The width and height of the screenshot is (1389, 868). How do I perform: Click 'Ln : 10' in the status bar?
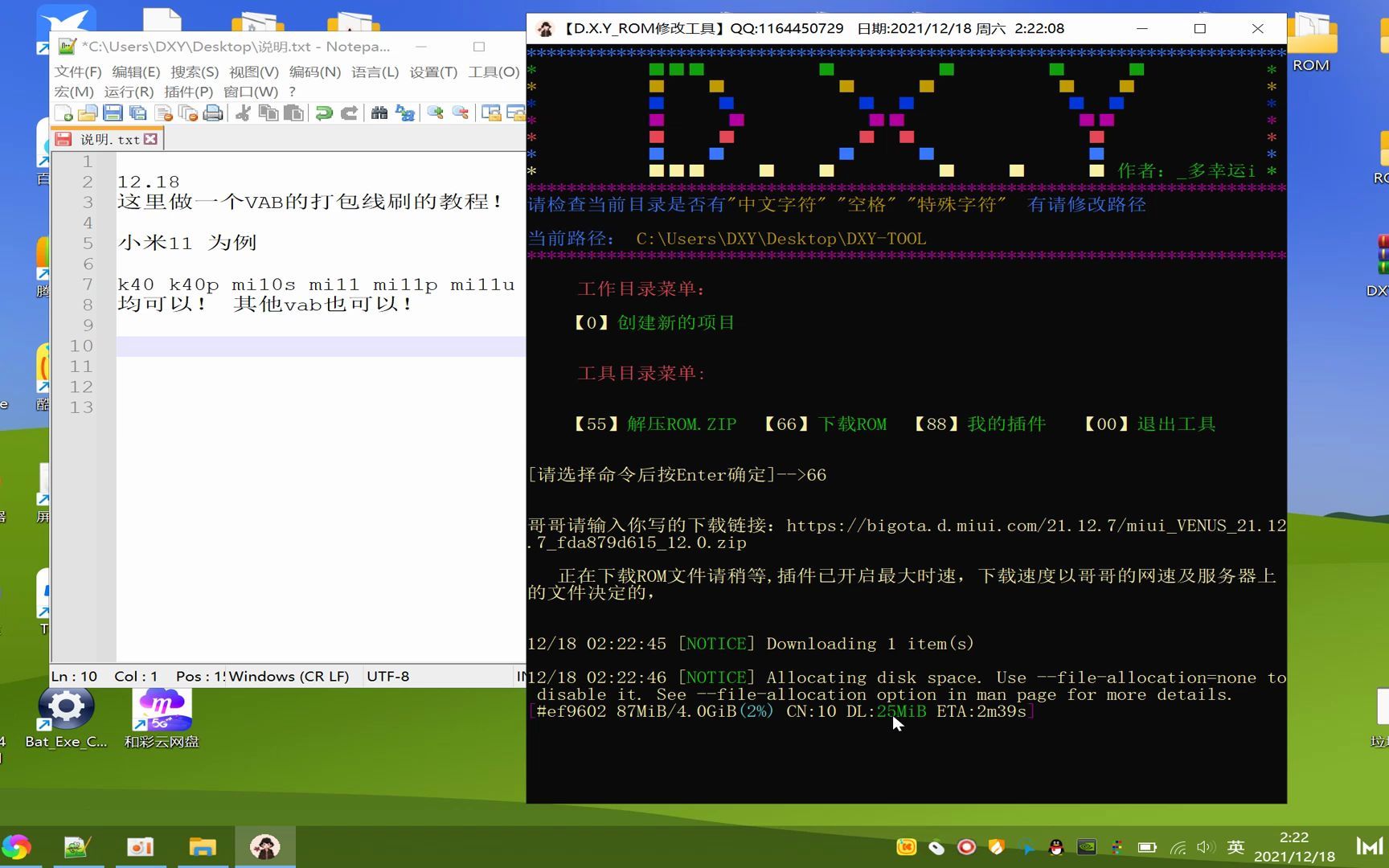pyautogui.click(x=74, y=677)
